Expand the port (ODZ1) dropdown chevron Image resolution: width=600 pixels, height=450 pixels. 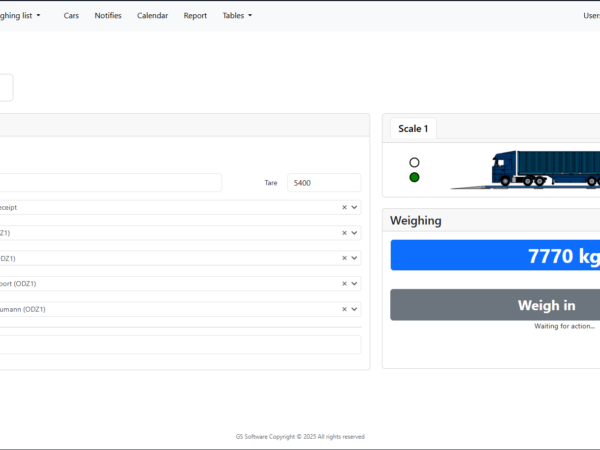coord(354,284)
